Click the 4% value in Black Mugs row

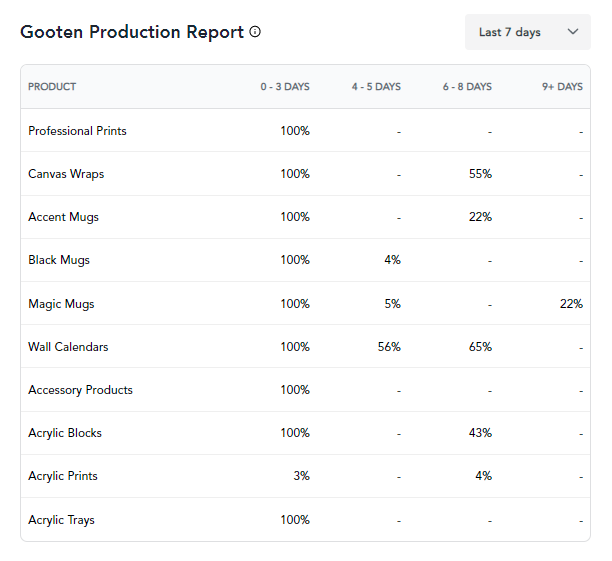(392, 260)
